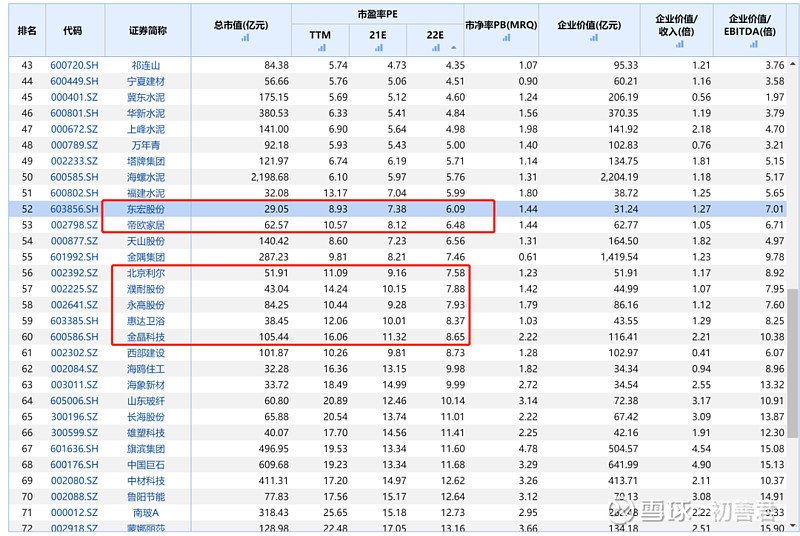
Task: Select security name 金晶科技
Action: click(146, 337)
